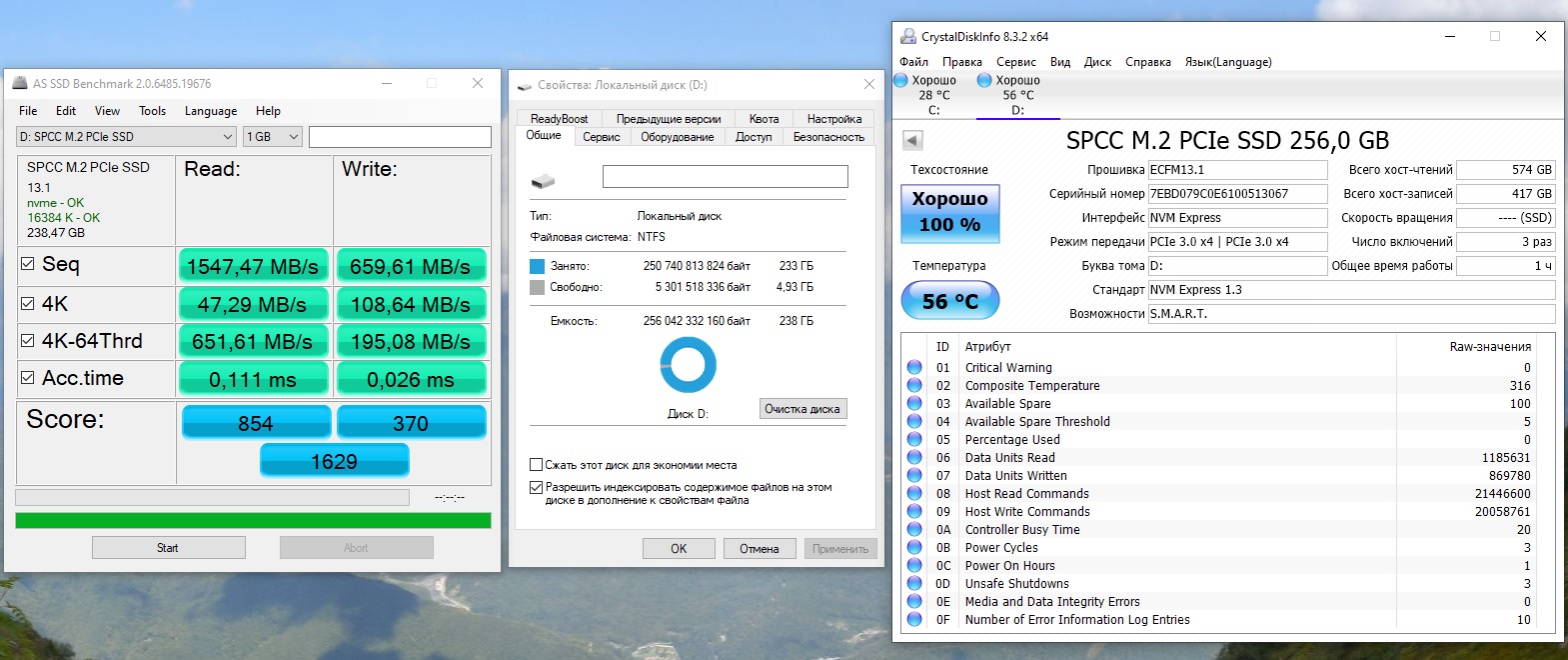Click the status orb for Available Spare row
Image resolution: width=1568 pixels, height=660 pixels.
914,403
